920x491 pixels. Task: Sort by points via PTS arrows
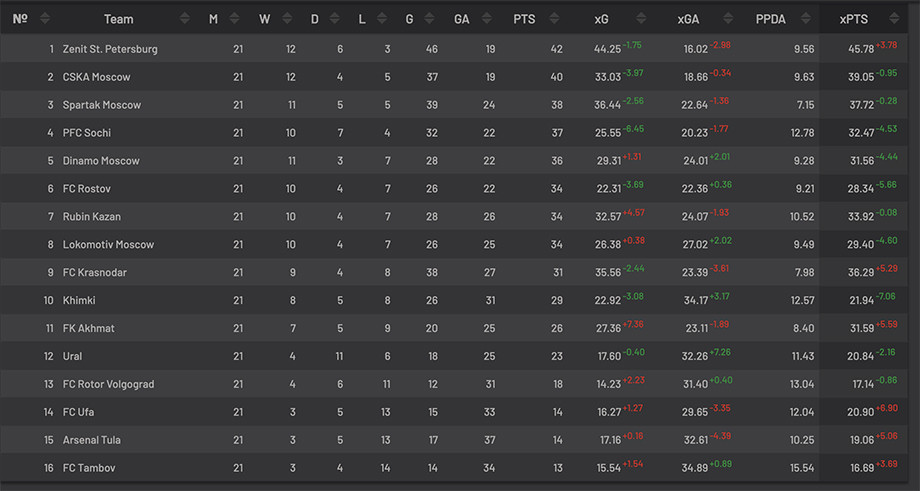[x=554, y=19]
